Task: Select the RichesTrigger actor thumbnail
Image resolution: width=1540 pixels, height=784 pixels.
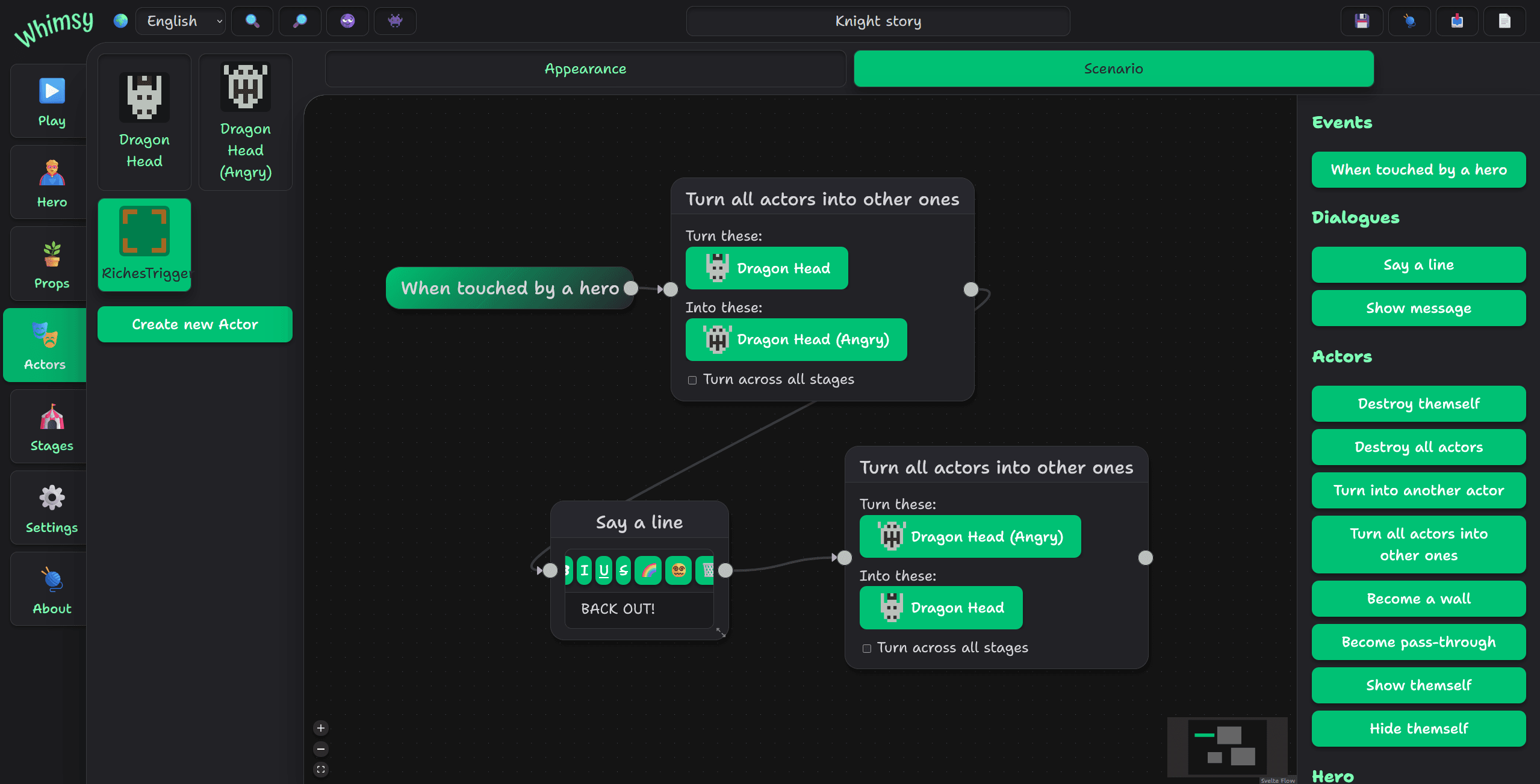Action: click(x=144, y=244)
